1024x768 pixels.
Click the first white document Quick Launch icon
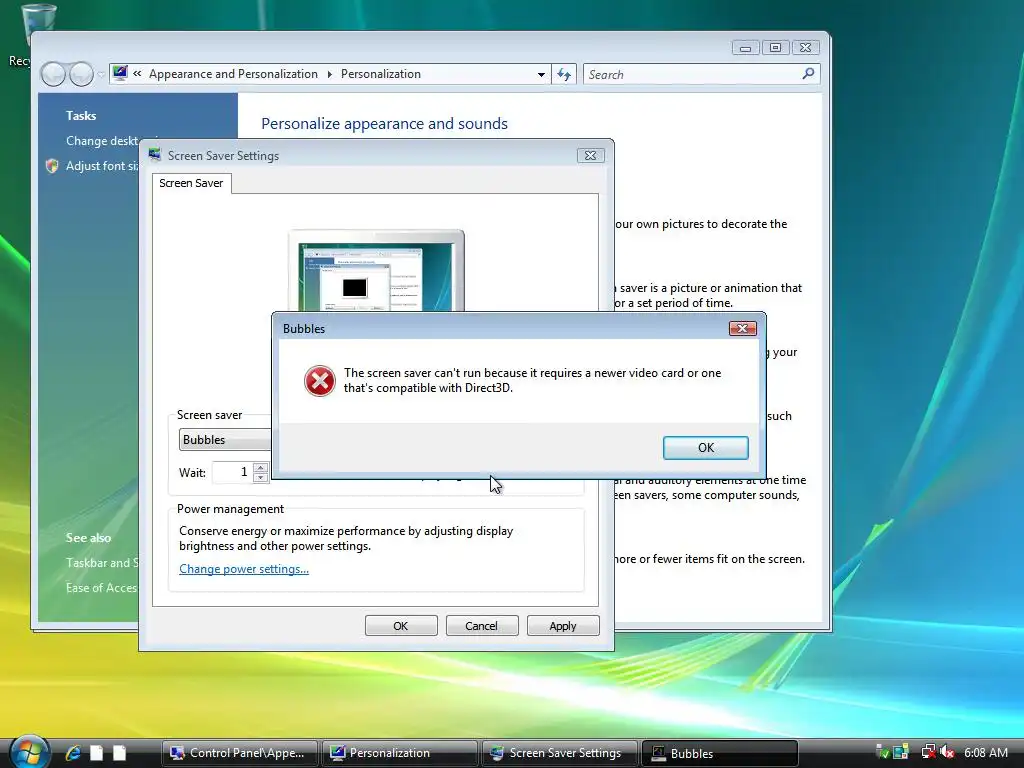pos(97,753)
